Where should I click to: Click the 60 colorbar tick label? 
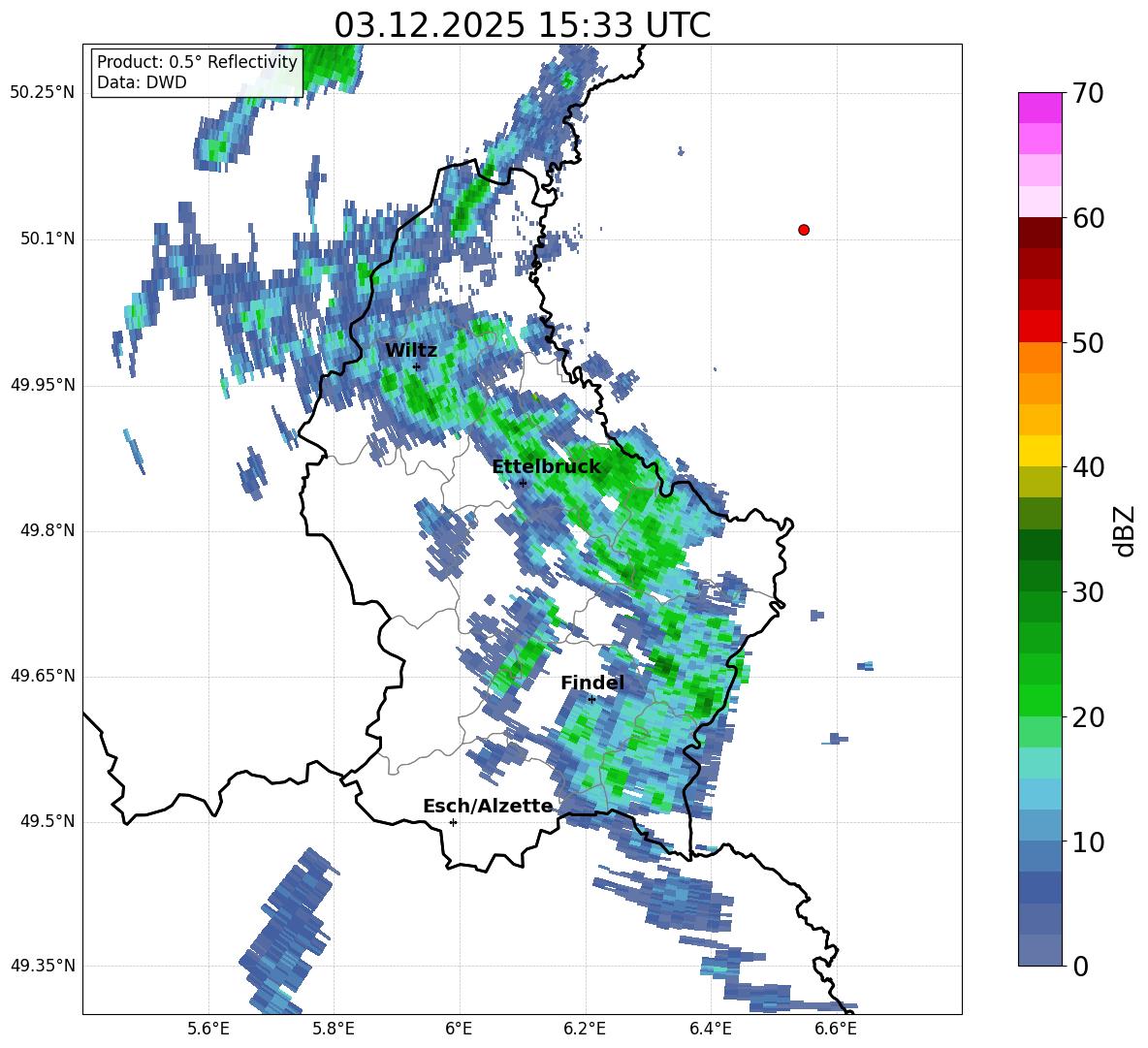(x=1088, y=218)
